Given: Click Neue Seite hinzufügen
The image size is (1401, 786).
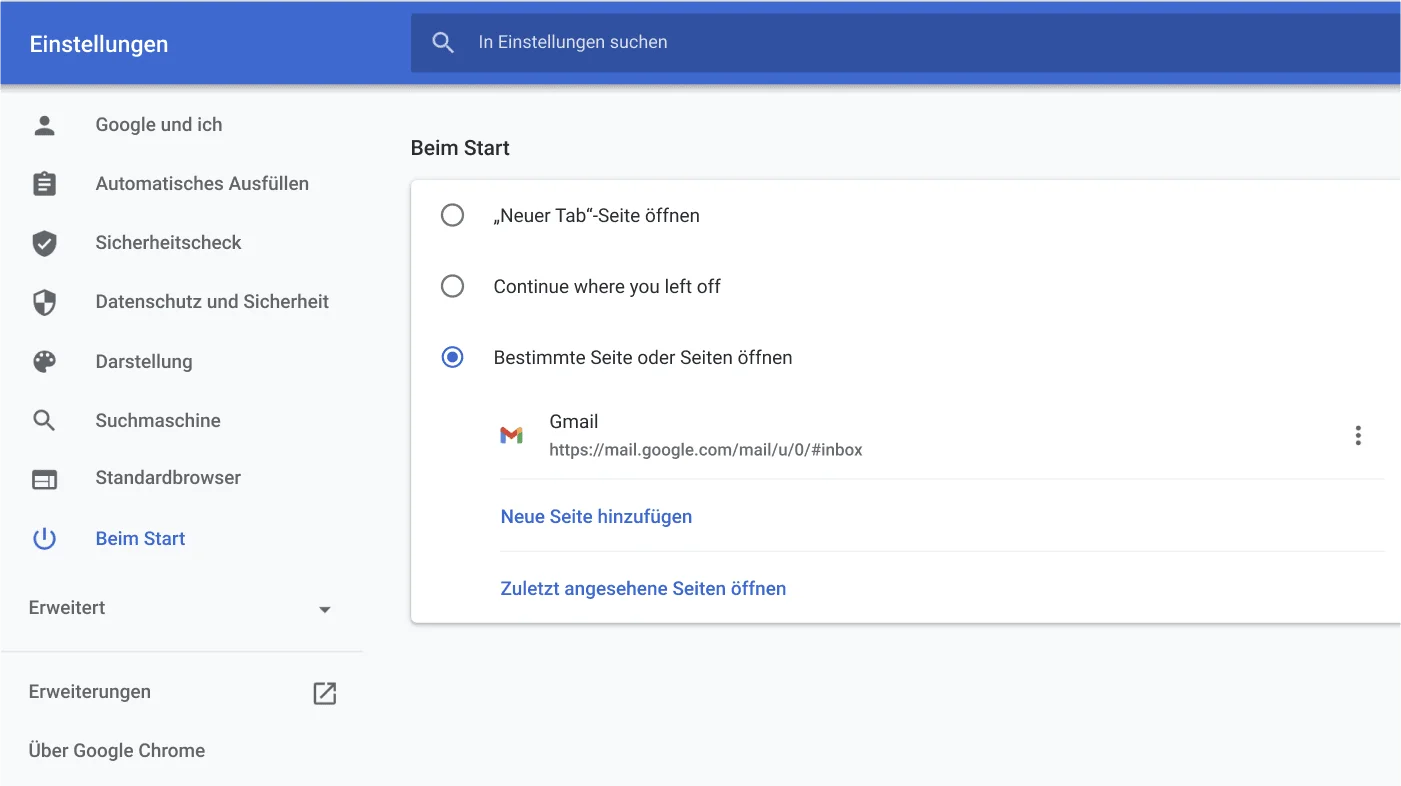Looking at the screenshot, I should (x=596, y=516).
